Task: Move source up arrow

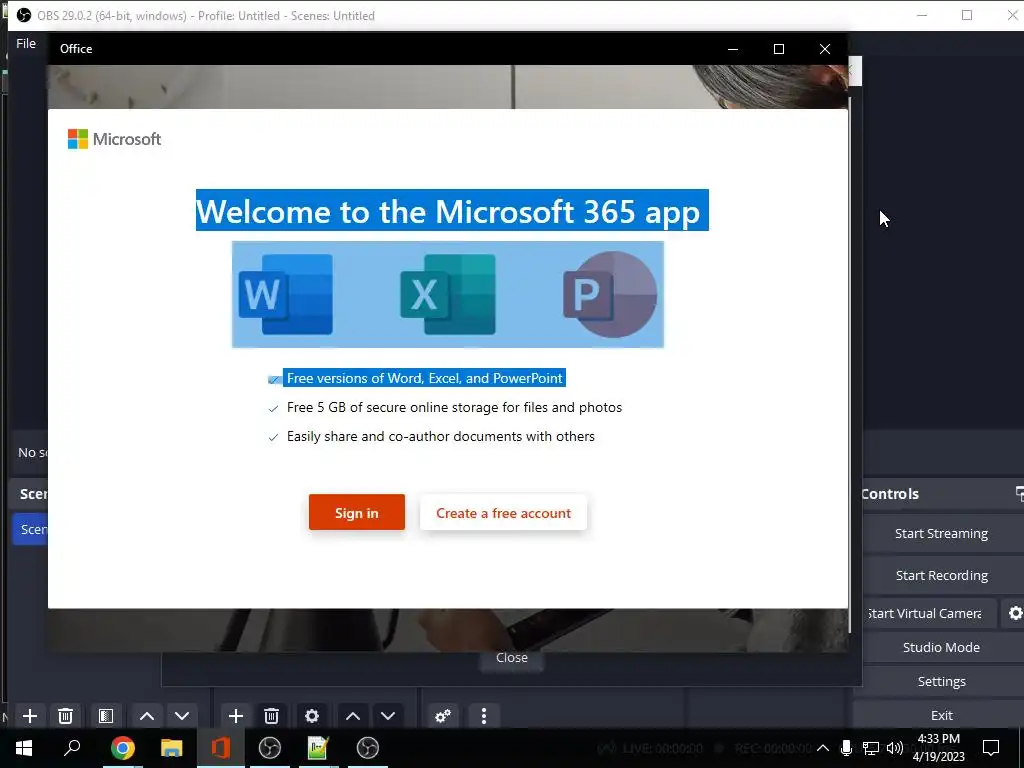Action: pos(353,716)
